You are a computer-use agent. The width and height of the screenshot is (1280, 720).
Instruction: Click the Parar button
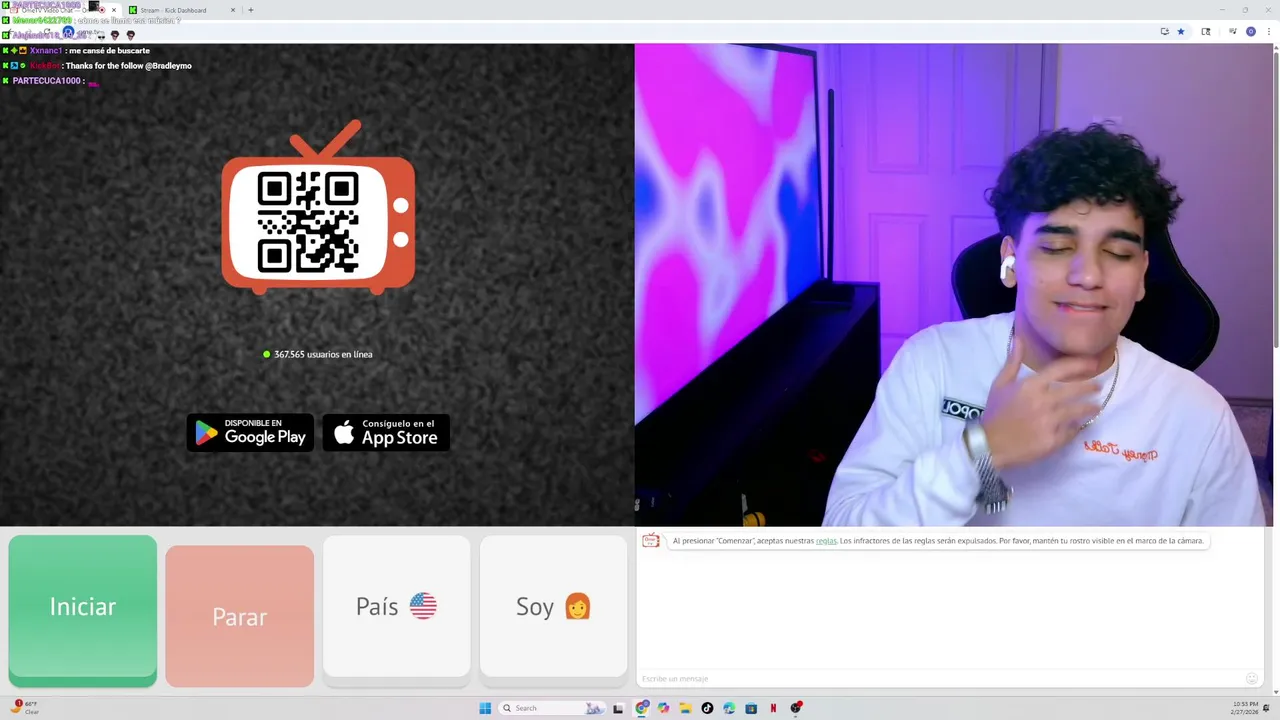pyautogui.click(x=240, y=616)
